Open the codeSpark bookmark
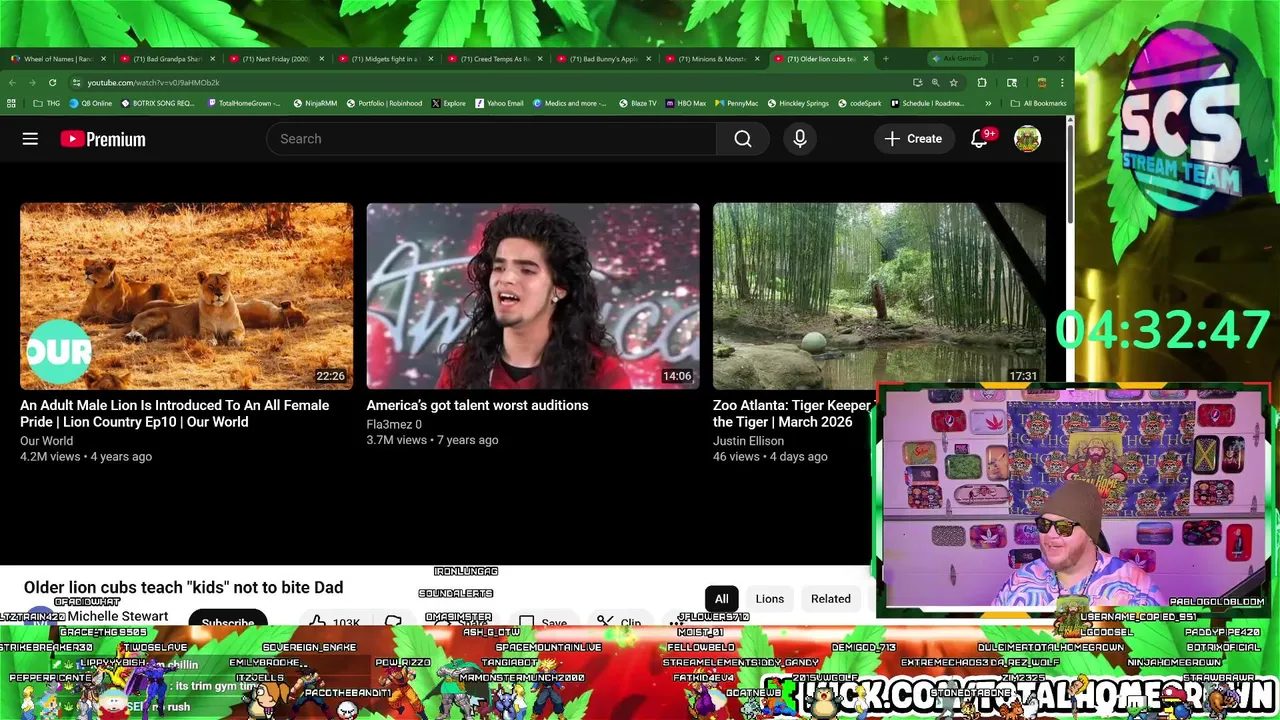Viewport: 1280px width, 720px height. click(x=860, y=103)
